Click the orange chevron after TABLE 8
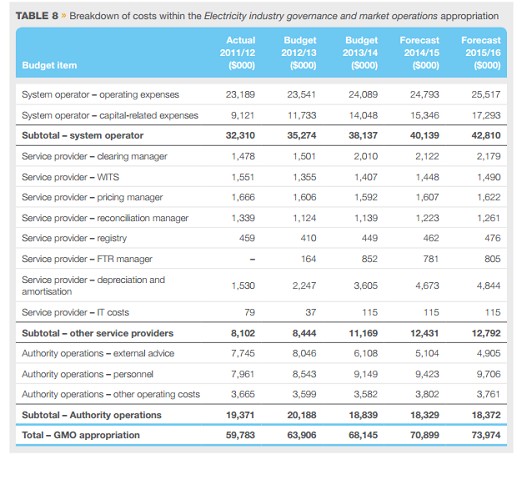522x480 pixels. 63,16
